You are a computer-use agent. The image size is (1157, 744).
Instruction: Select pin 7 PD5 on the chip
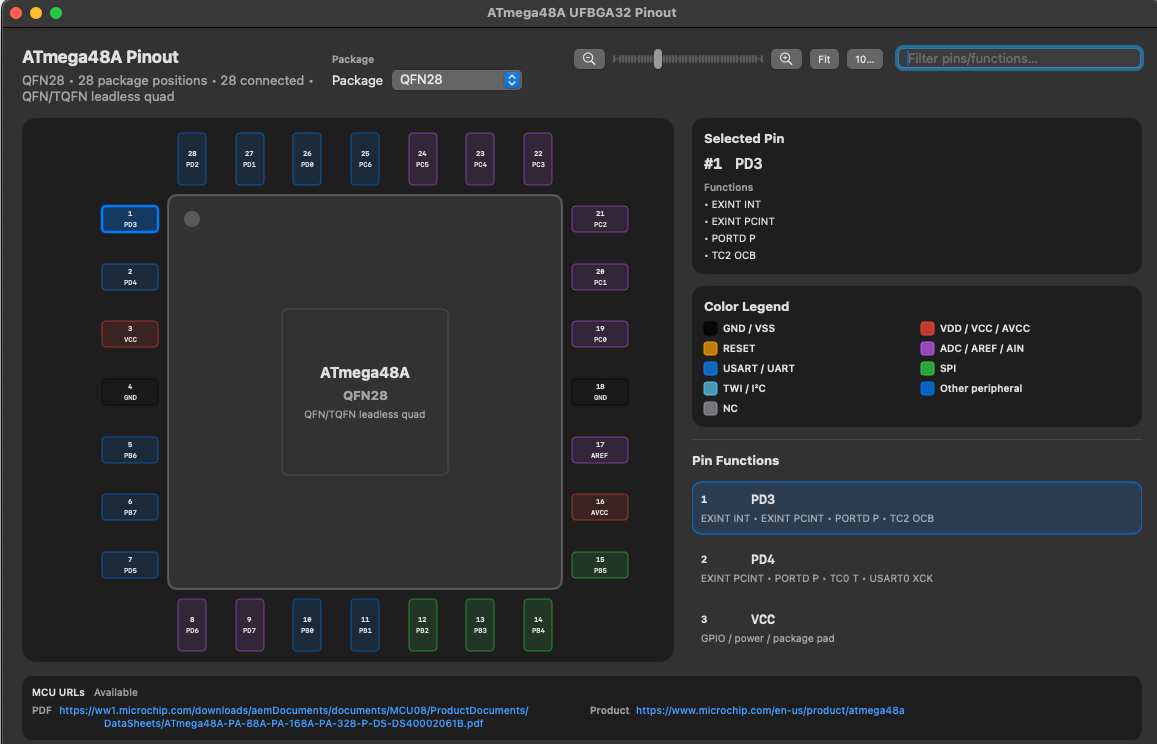click(130, 565)
